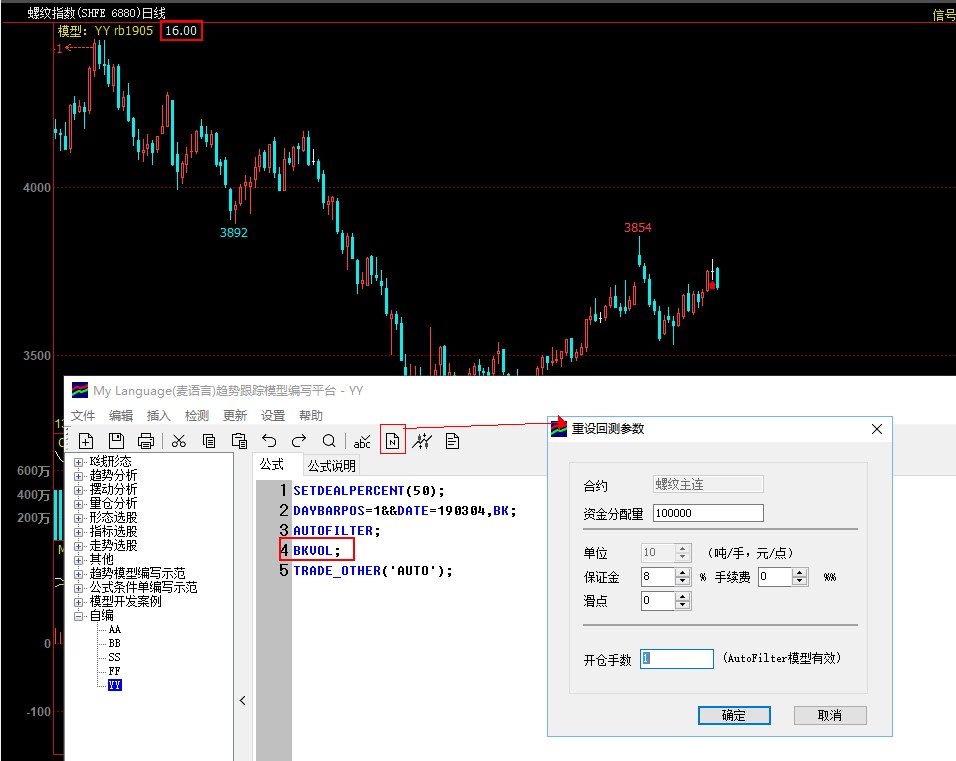Screen dimensions: 956x761
Task: Click the magnifier search icon
Action: 329,441
